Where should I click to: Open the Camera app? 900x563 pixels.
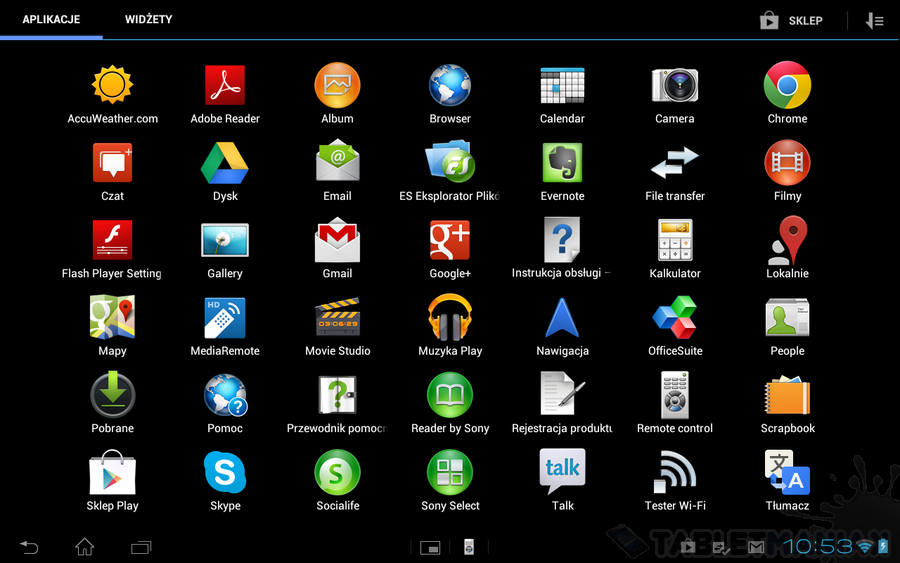click(x=675, y=85)
